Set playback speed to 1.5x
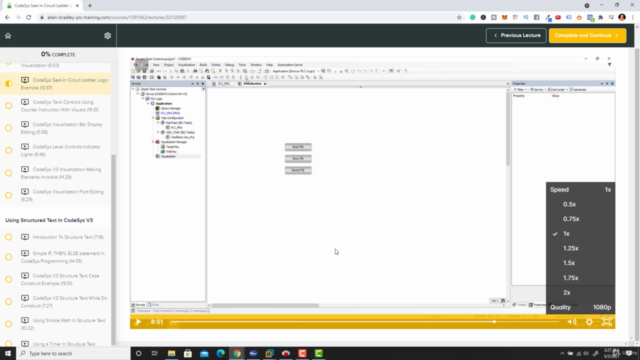Viewport: 640px width, 360px height. tap(569, 263)
